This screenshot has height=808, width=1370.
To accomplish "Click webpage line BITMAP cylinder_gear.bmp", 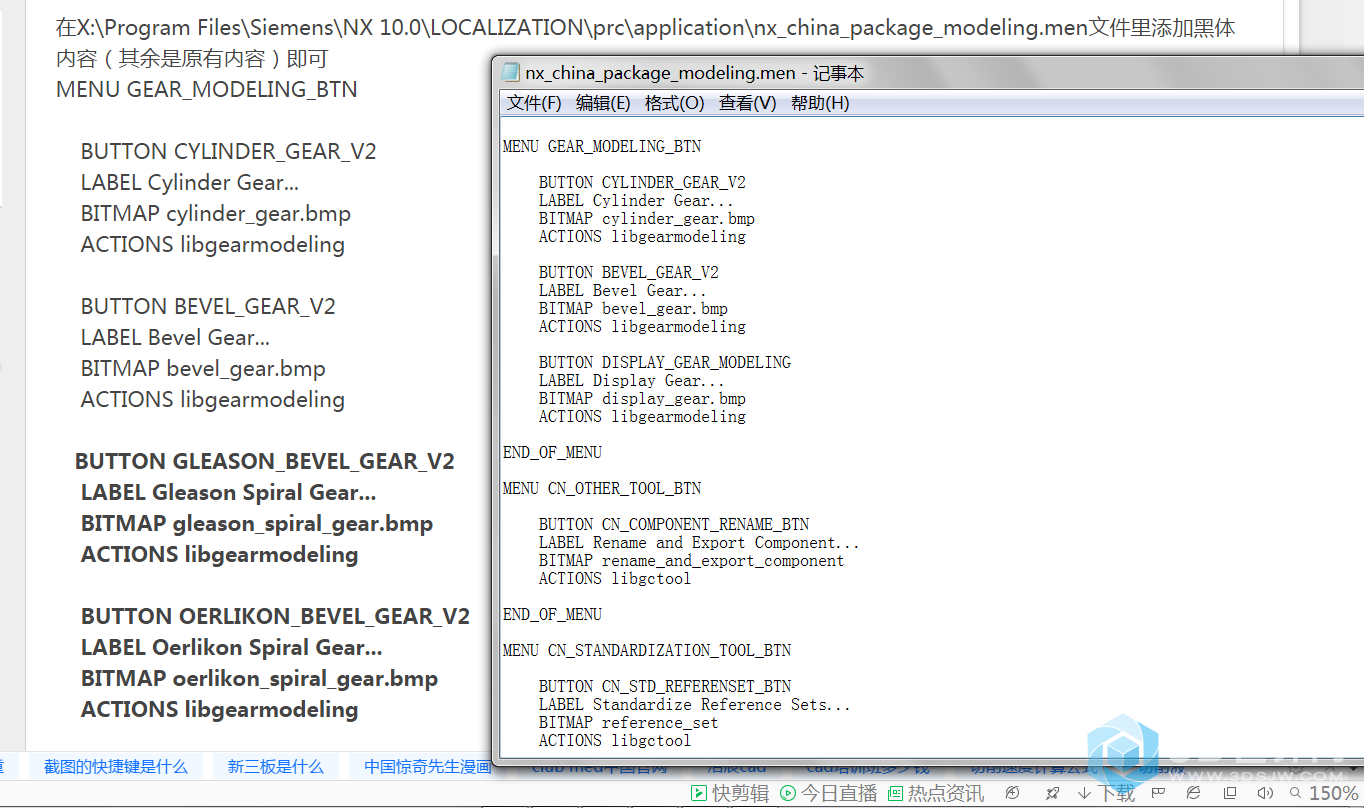I will tap(216, 213).
